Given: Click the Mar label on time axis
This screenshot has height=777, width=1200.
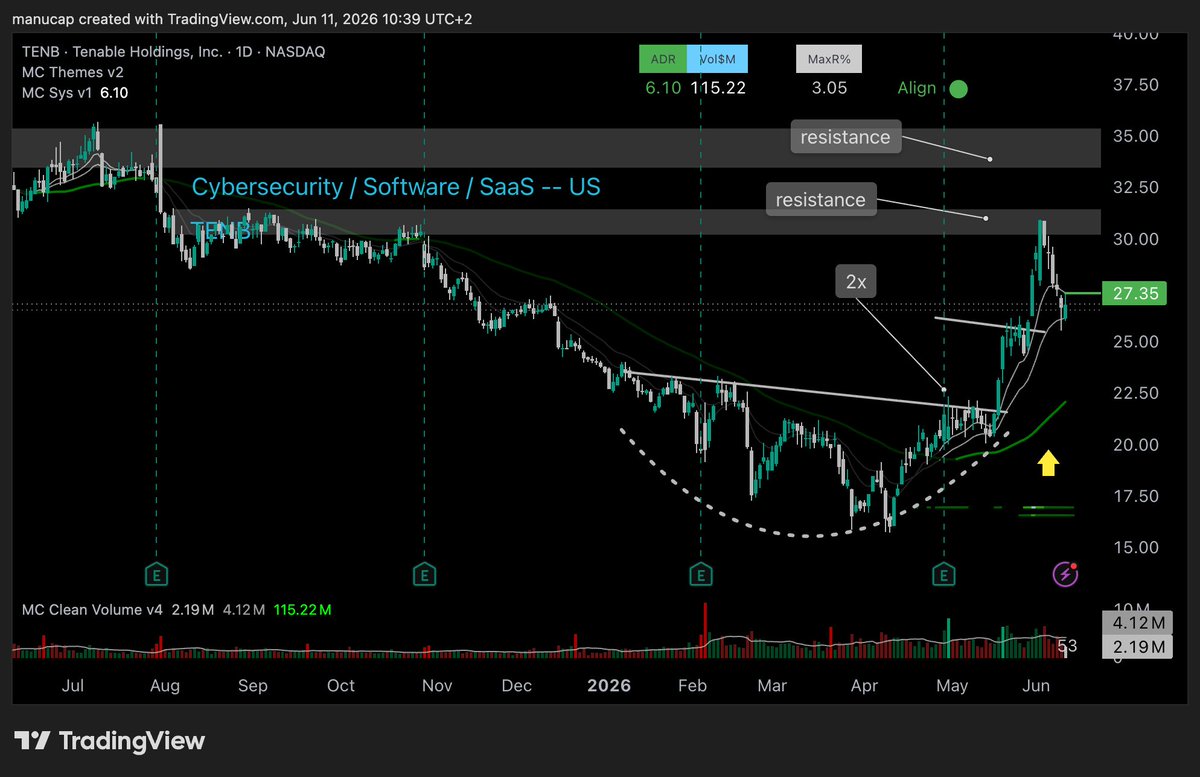Looking at the screenshot, I should click(772, 686).
